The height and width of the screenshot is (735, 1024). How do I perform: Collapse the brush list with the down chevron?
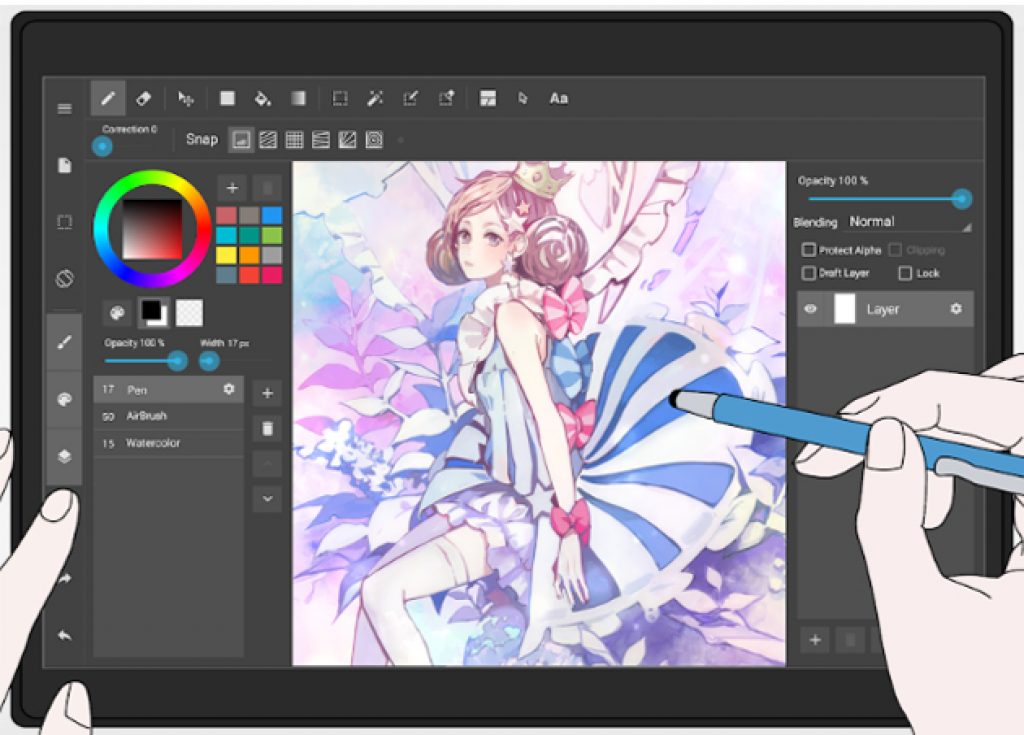pyautogui.click(x=266, y=497)
